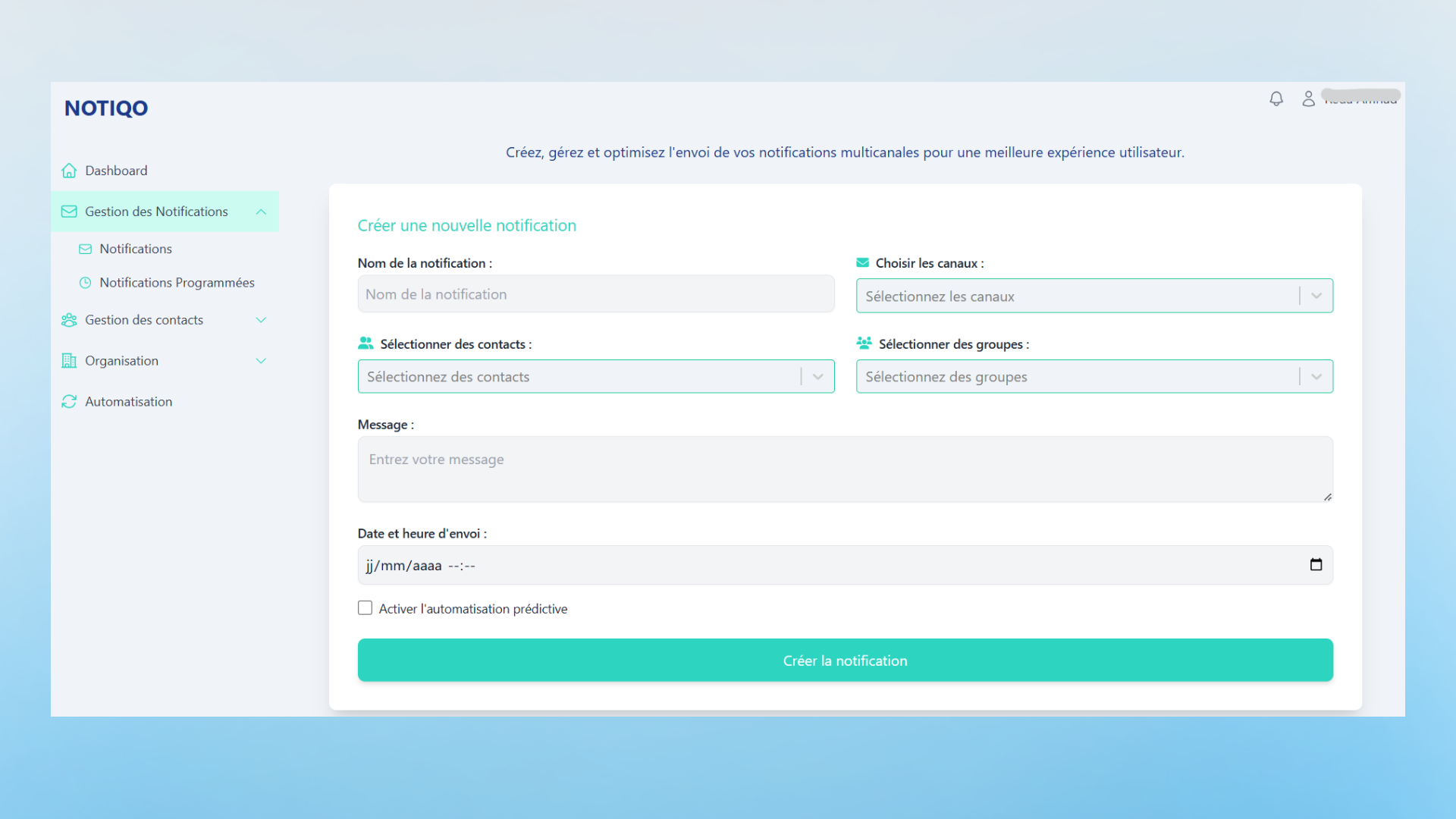
Task: Click the Activer l'automatisation prédictive label
Action: point(473,609)
